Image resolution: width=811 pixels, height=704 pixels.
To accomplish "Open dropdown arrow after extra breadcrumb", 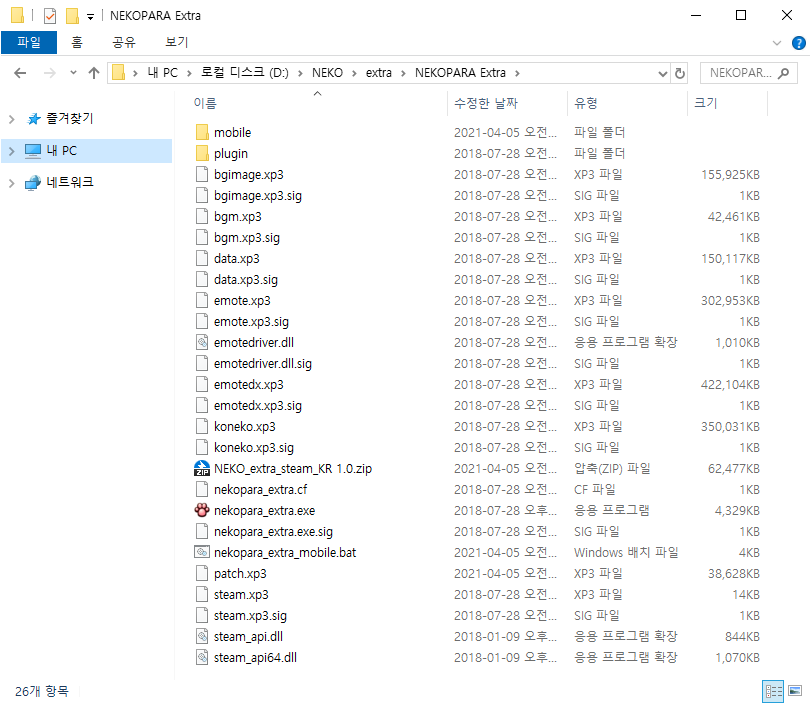I will point(403,73).
